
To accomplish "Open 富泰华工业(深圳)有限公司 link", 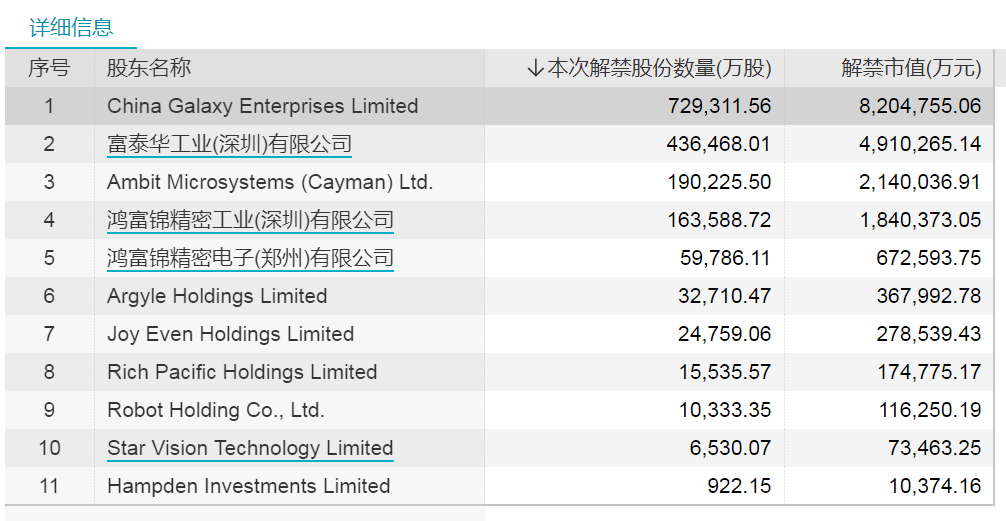I will (x=230, y=144).
